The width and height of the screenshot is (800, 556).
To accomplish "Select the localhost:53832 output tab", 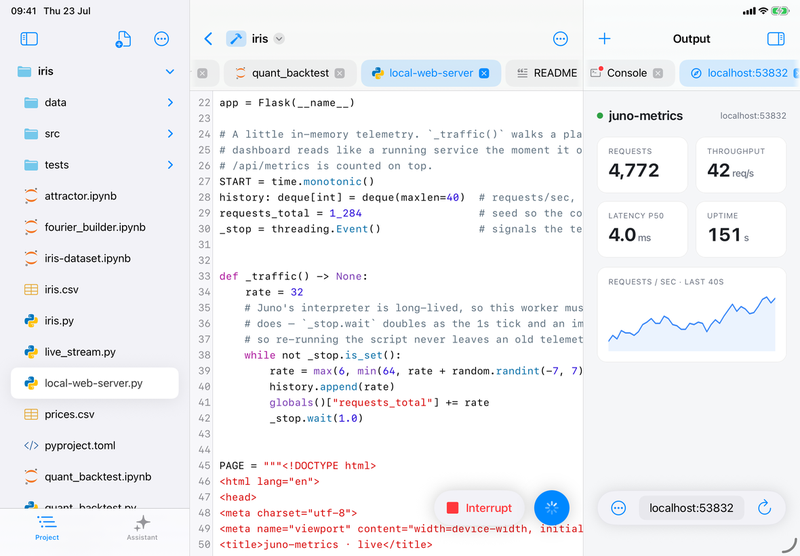I will pyautogui.click(x=740, y=73).
